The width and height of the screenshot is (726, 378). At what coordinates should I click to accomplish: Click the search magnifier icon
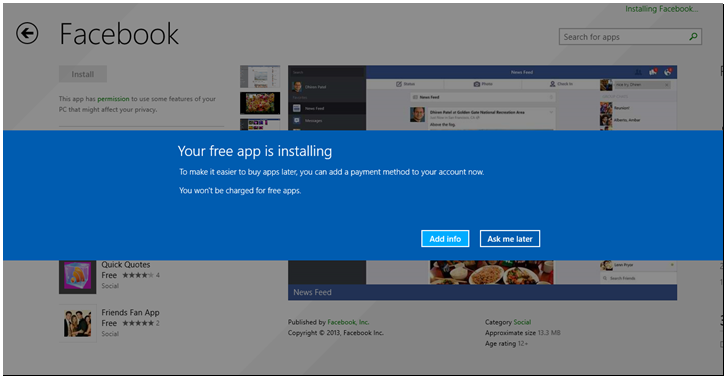coord(693,37)
